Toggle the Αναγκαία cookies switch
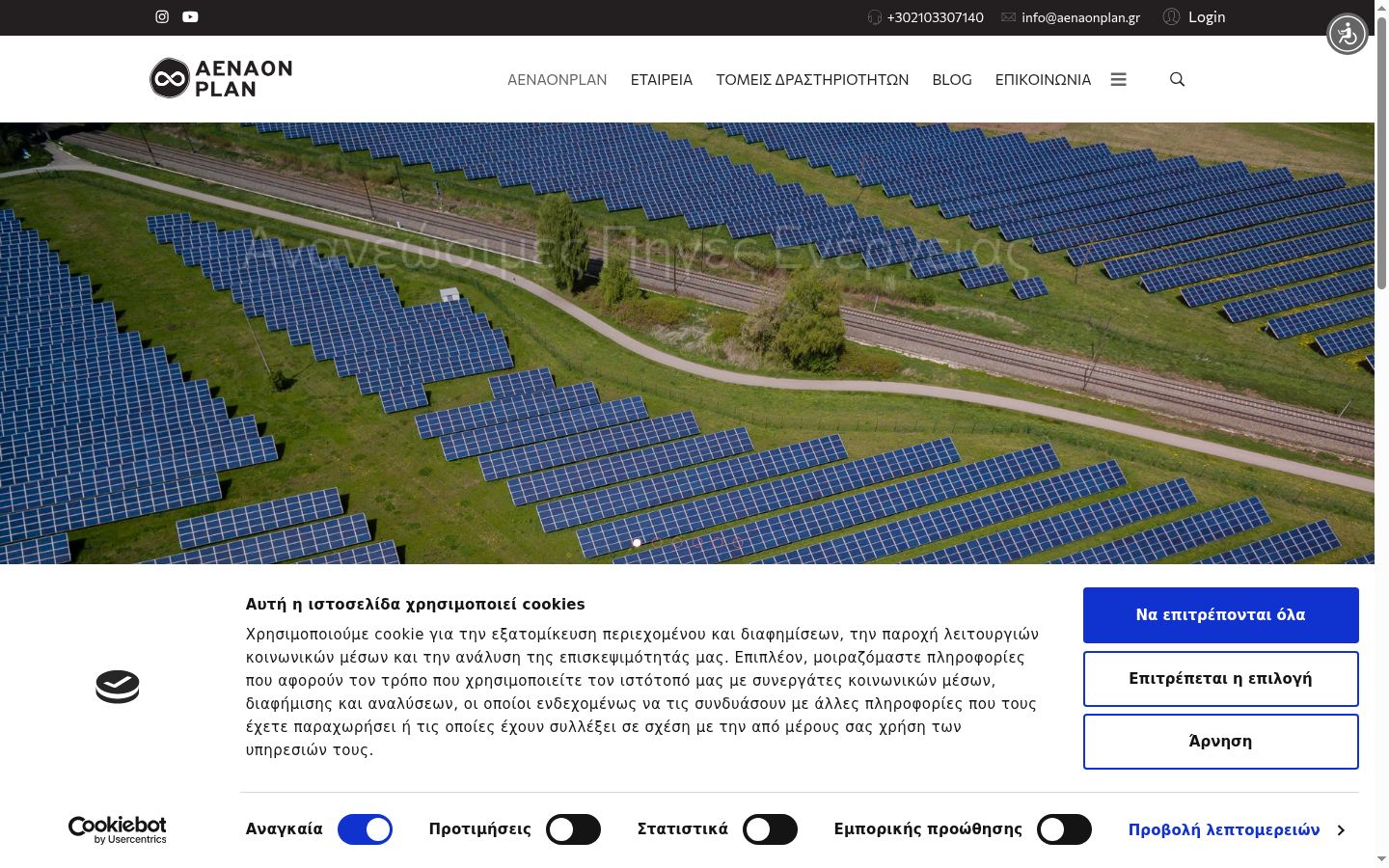 click(x=365, y=829)
